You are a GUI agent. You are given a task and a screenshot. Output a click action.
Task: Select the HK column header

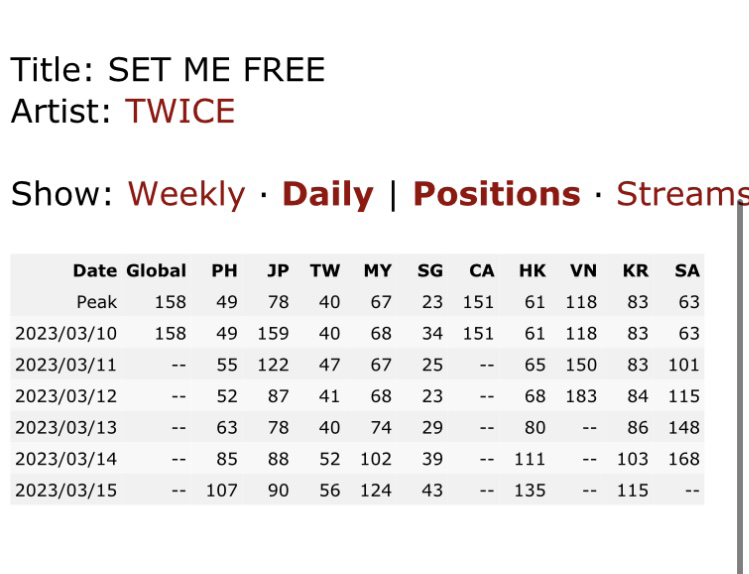coord(532,270)
